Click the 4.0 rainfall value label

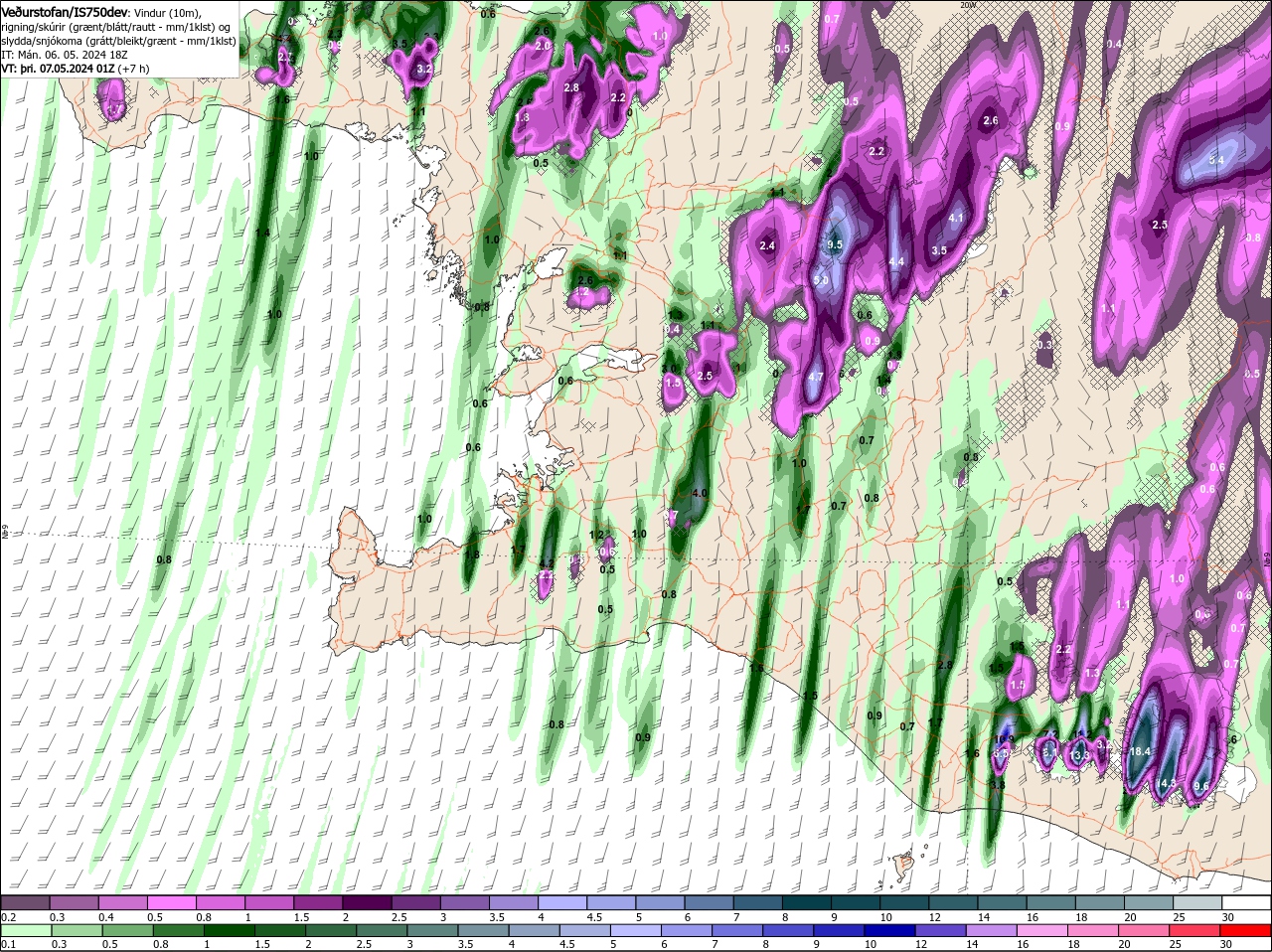pyautogui.click(x=700, y=493)
